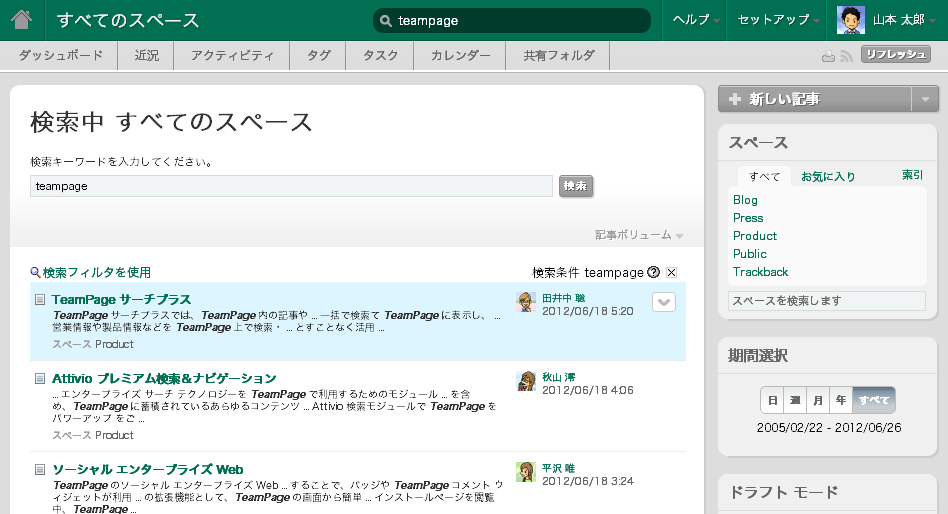This screenshot has width=948, height=514.
Task: Select the お気に入り tab in スペース panel
Action: (x=828, y=177)
